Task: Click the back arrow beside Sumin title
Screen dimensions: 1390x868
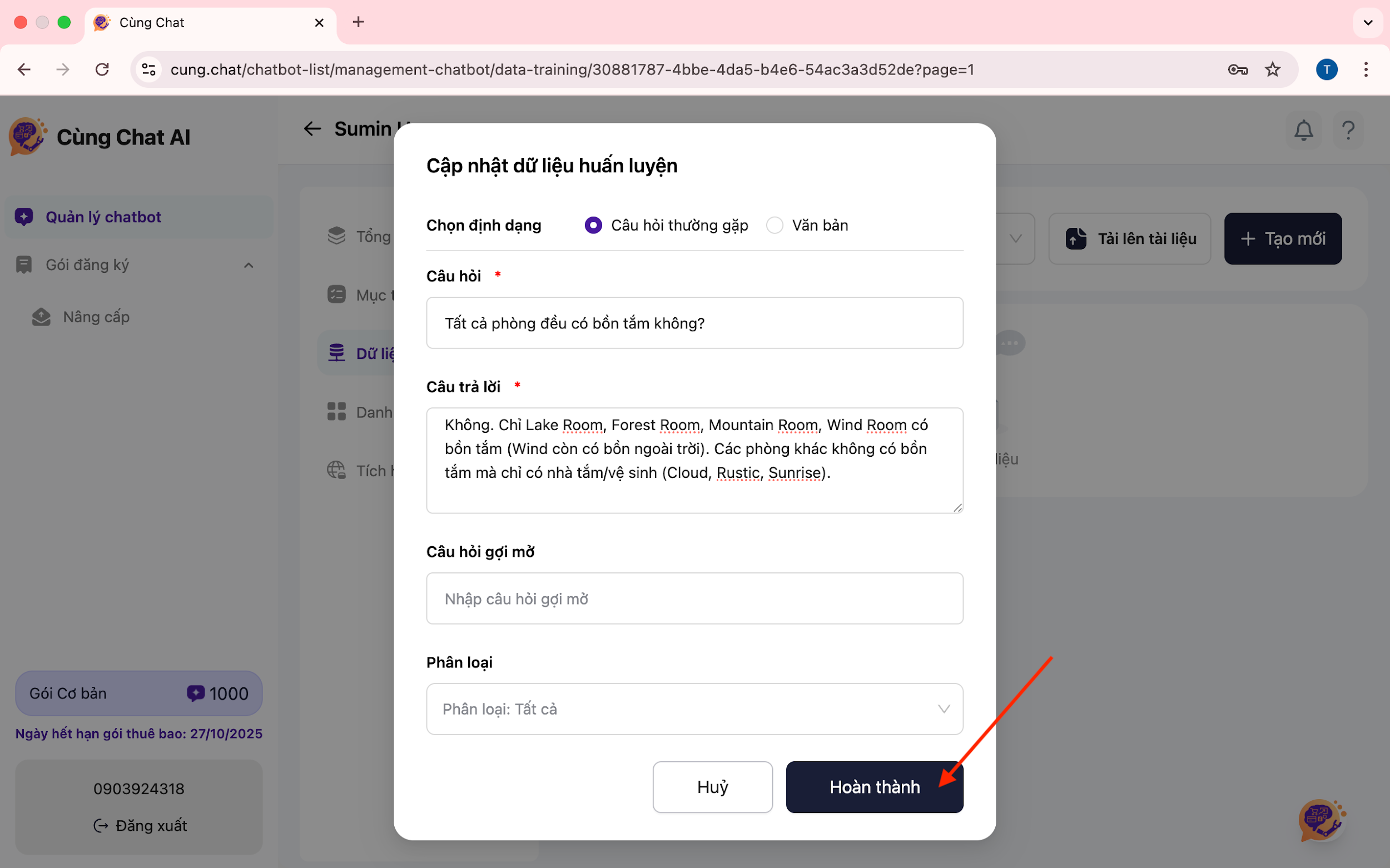Action: point(312,128)
